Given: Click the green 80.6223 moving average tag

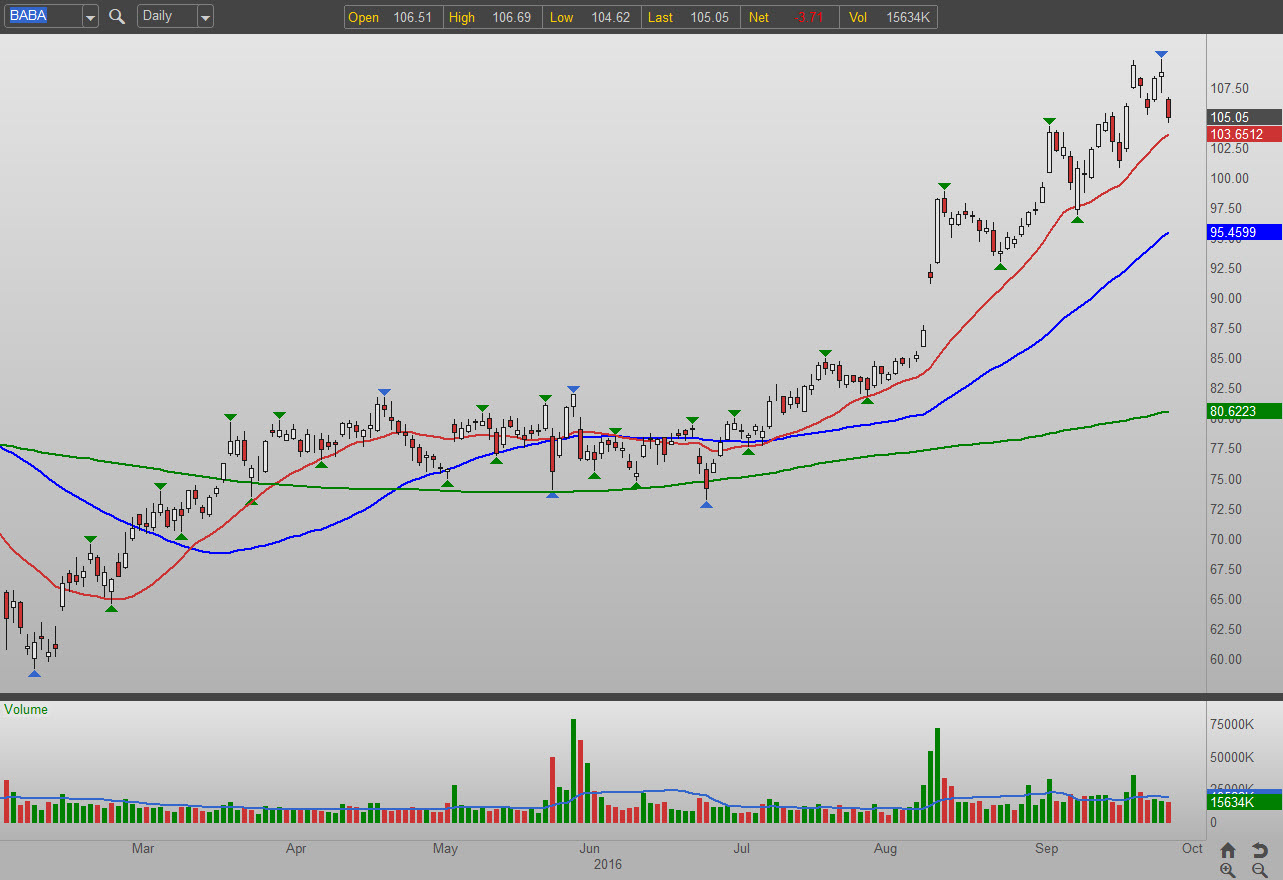Looking at the screenshot, I should pos(1243,411).
